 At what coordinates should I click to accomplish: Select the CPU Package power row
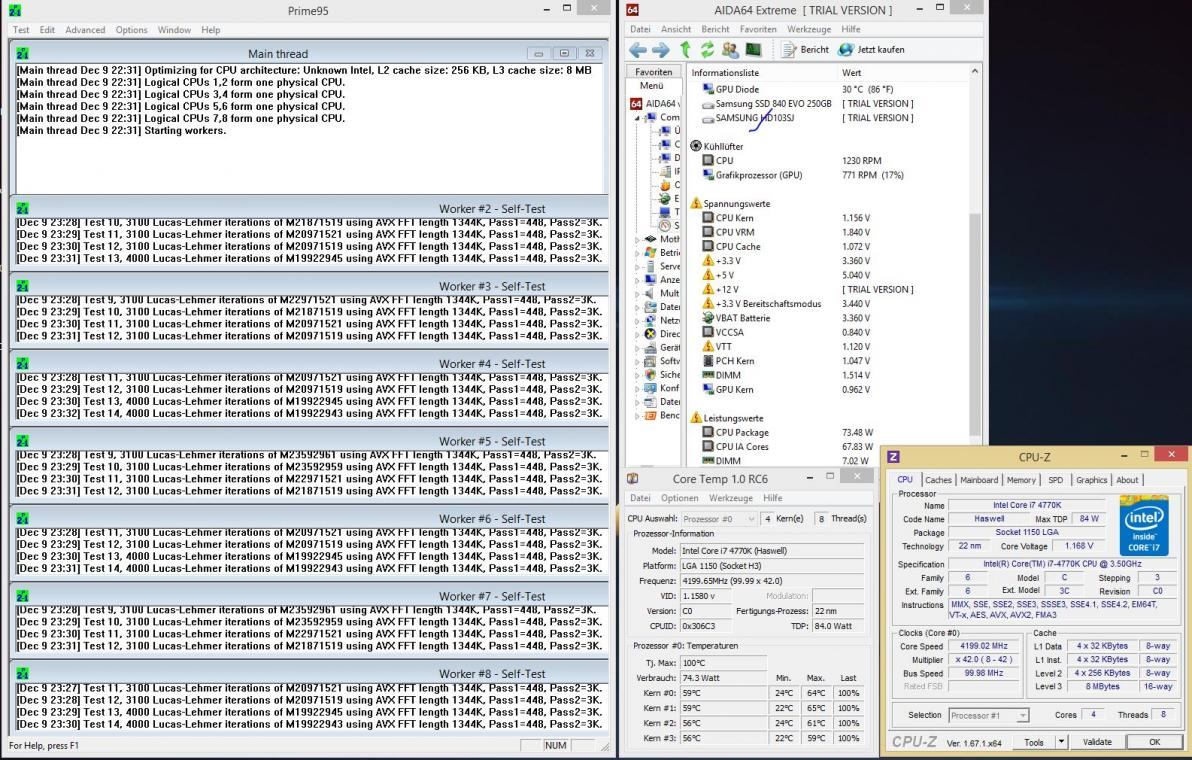coord(828,432)
